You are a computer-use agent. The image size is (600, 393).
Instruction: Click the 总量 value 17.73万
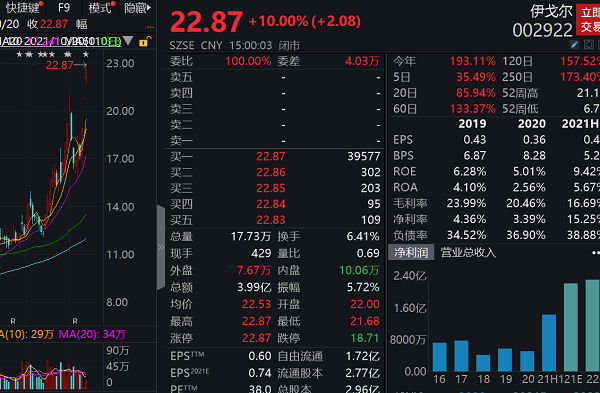click(251, 236)
